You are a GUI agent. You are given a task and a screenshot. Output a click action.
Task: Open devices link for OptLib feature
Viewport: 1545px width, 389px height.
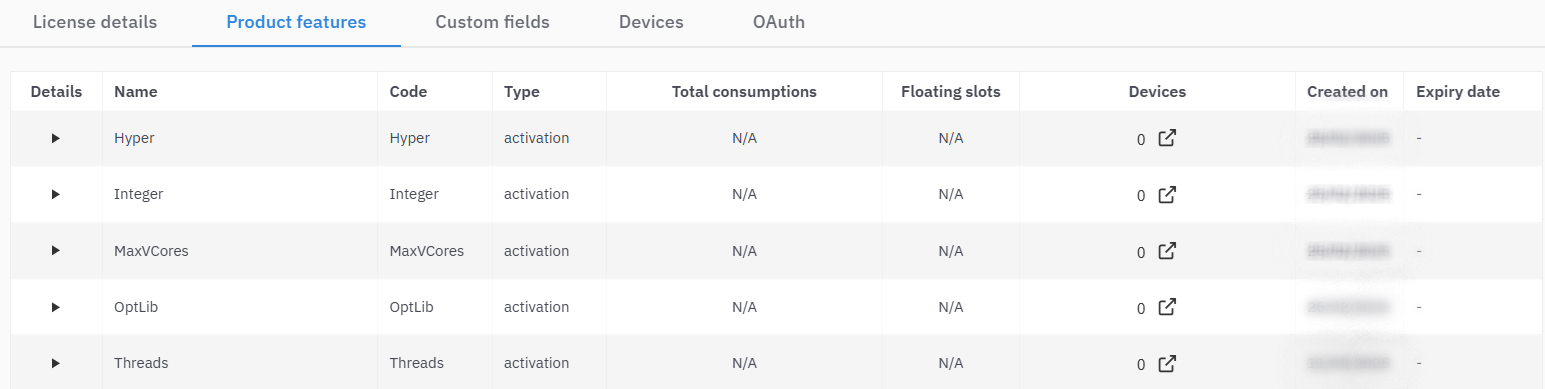(1166, 307)
